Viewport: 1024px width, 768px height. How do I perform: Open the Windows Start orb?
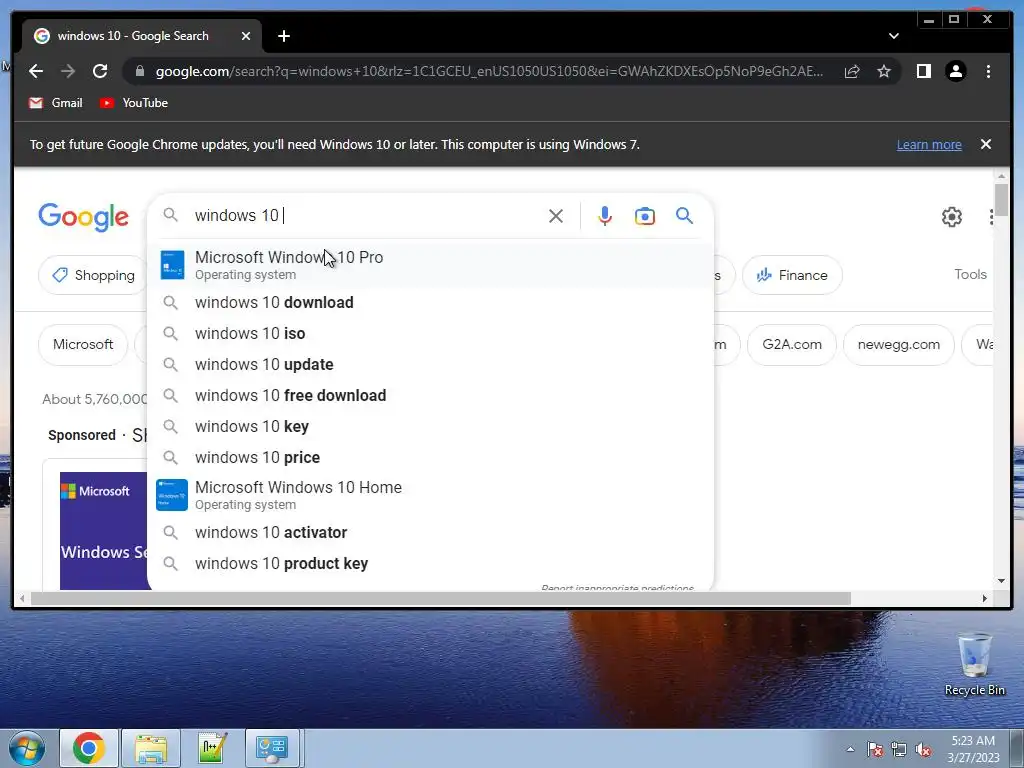click(x=27, y=748)
